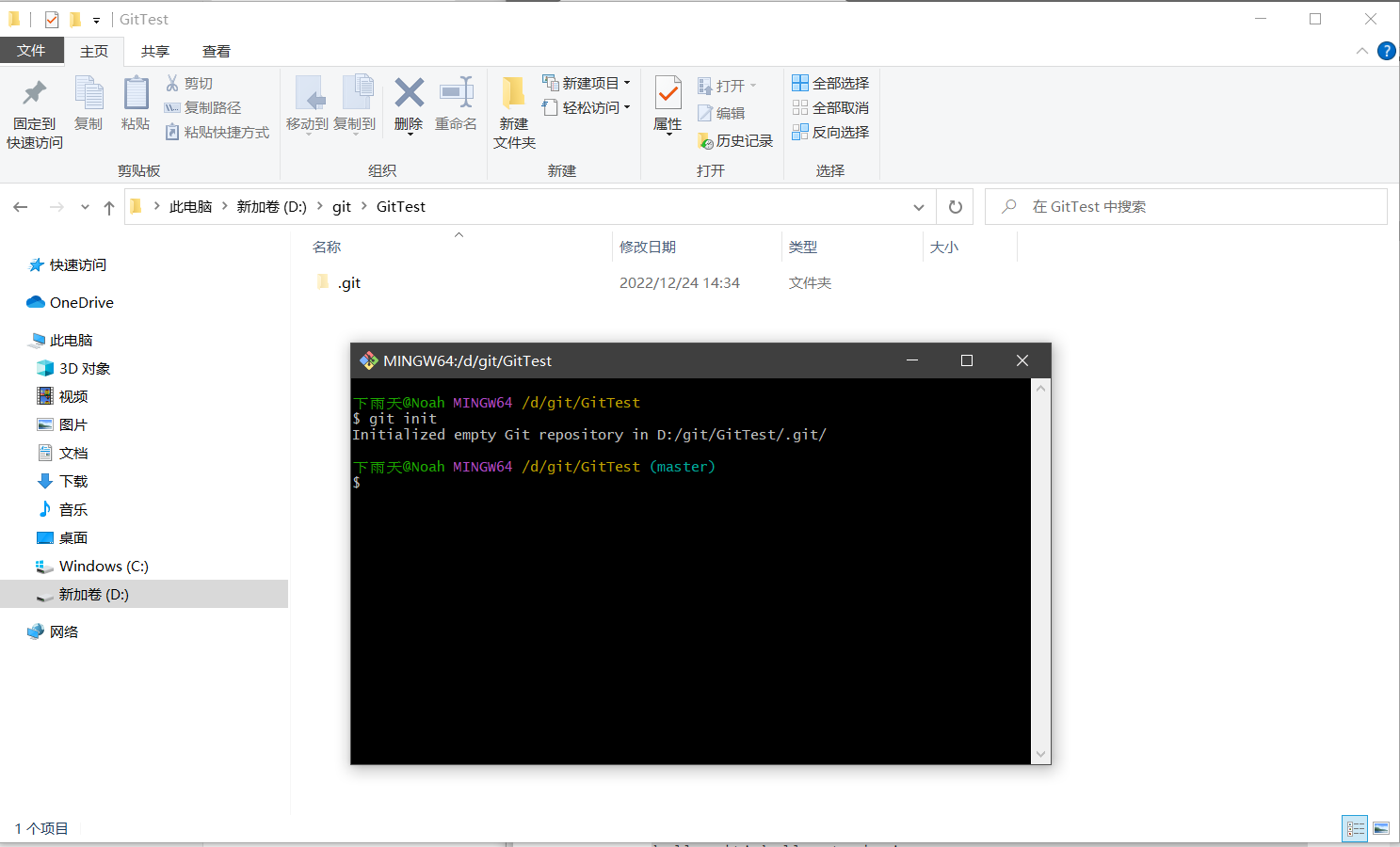
Task: Open the Easy Access (轻松访问) dropdown
Action: click(x=587, y=108)
